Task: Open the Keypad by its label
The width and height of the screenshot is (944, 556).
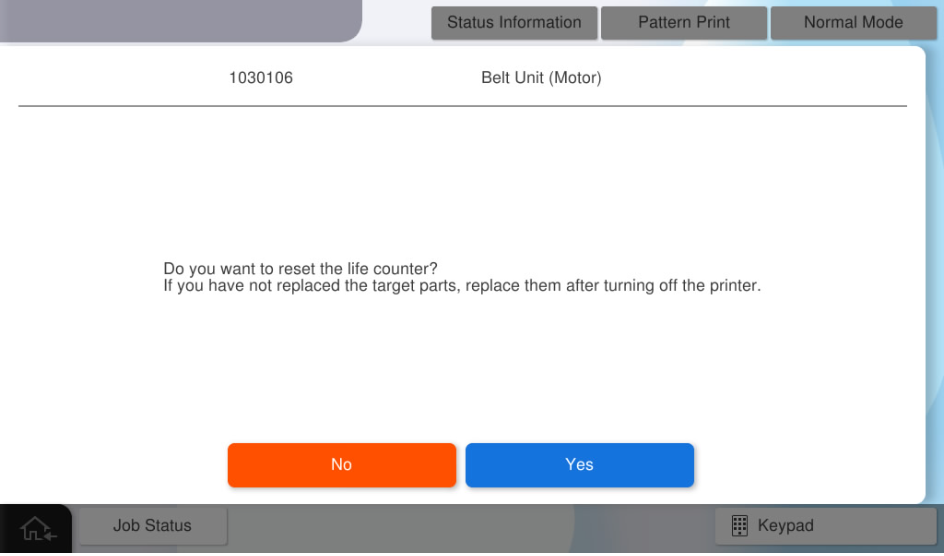Action: 785,526
